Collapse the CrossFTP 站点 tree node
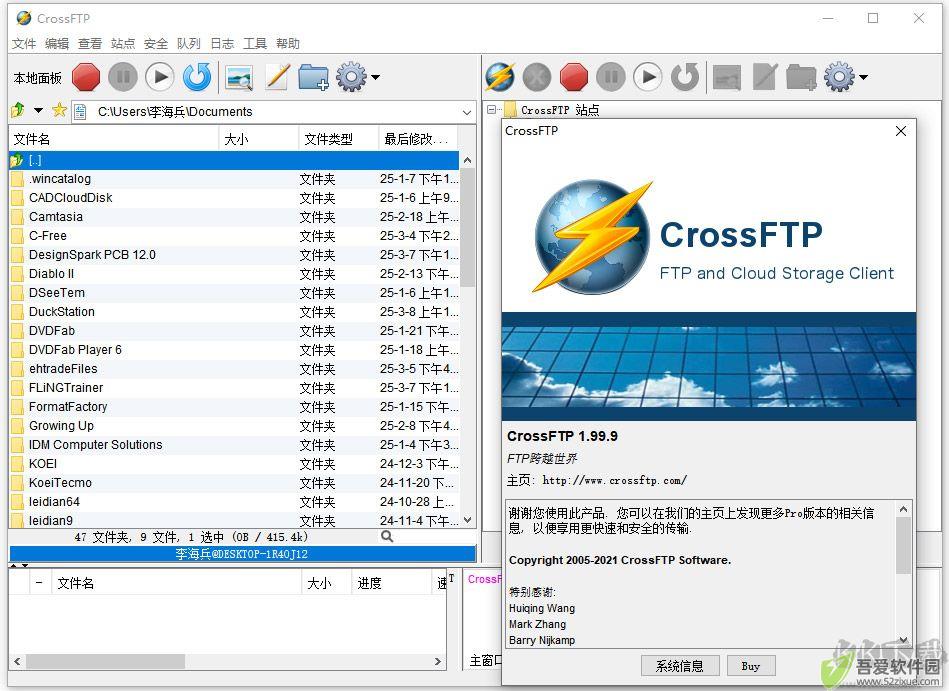Viewport: 949px width, 691px height. (x=491, y=110)
